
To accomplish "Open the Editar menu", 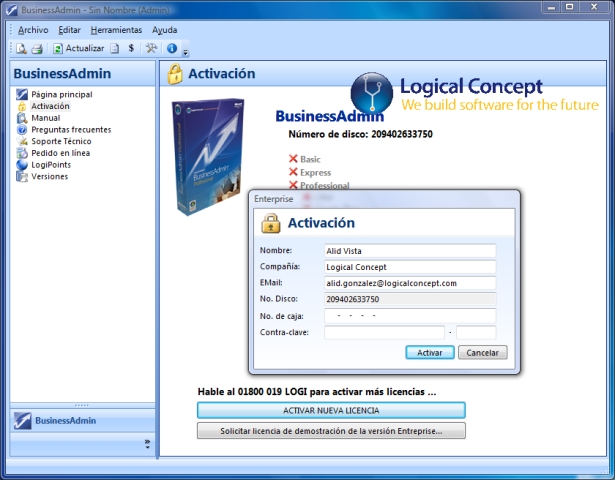I will coord(69,30).
